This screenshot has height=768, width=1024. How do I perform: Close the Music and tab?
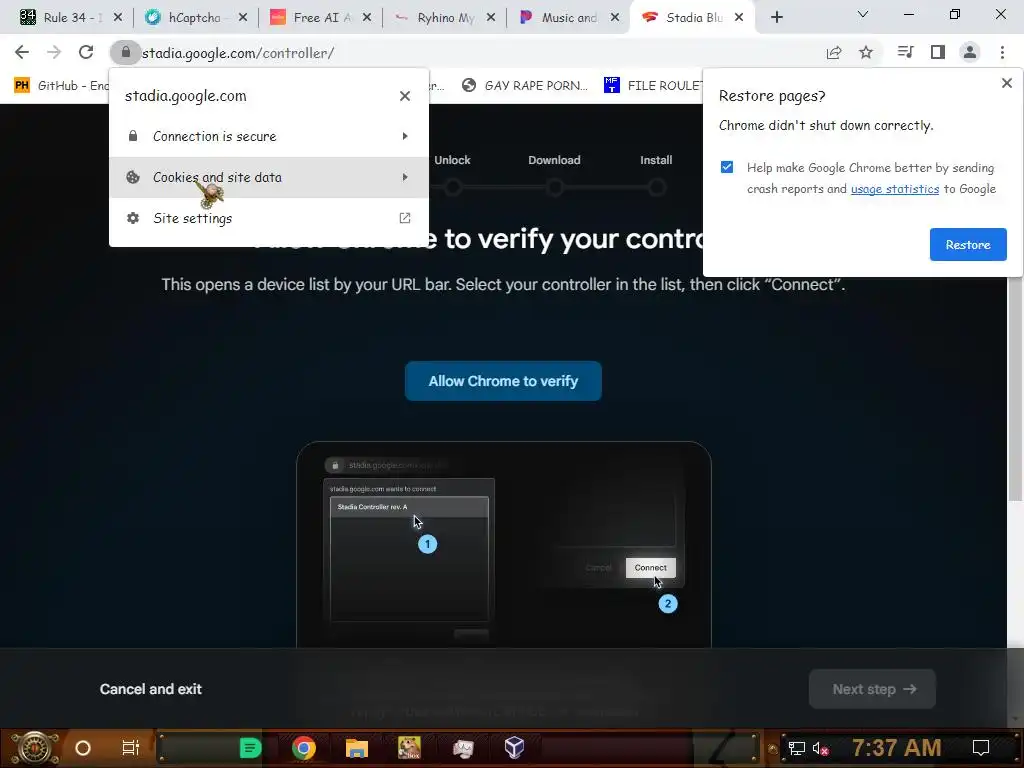pos(615,18)
